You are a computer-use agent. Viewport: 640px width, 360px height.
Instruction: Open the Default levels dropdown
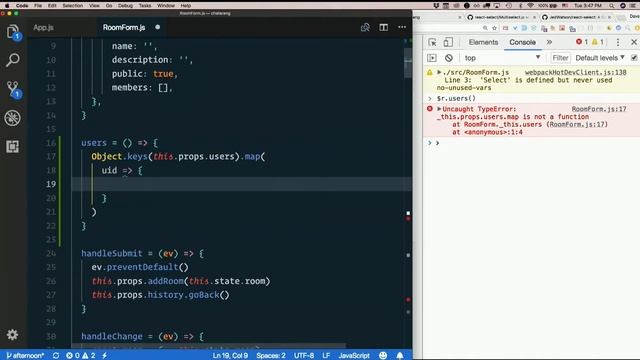600,58
